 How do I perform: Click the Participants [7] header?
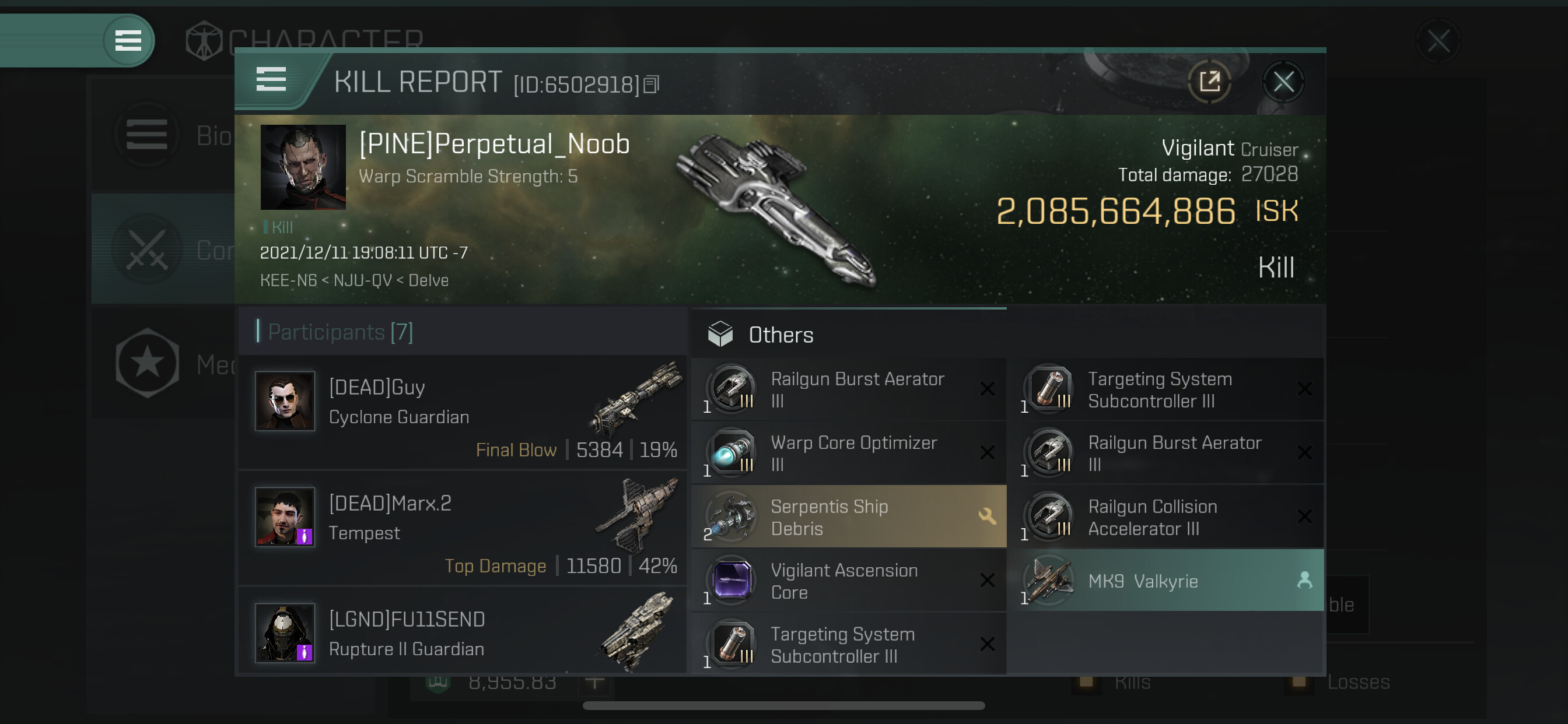pos(340,332)
